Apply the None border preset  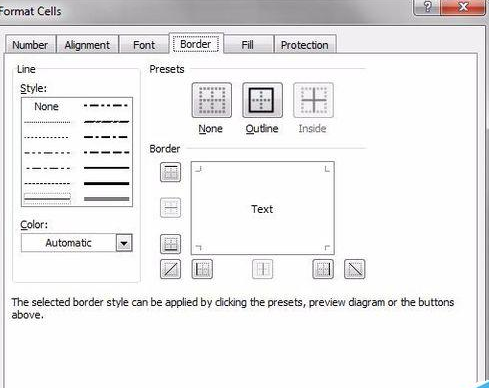(x=212, y=100)
